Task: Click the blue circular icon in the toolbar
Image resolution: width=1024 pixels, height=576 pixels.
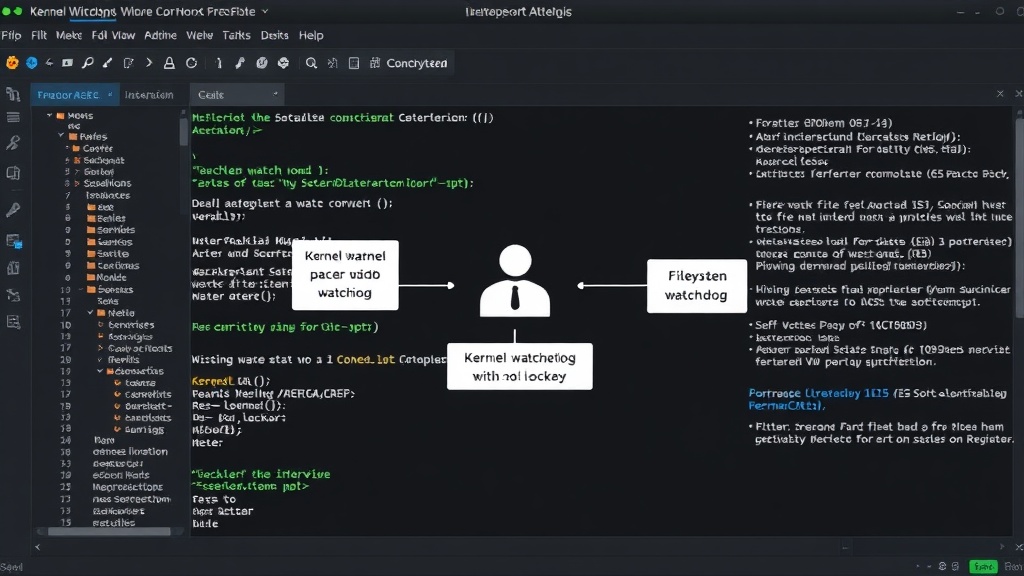Action: [31, 63]
